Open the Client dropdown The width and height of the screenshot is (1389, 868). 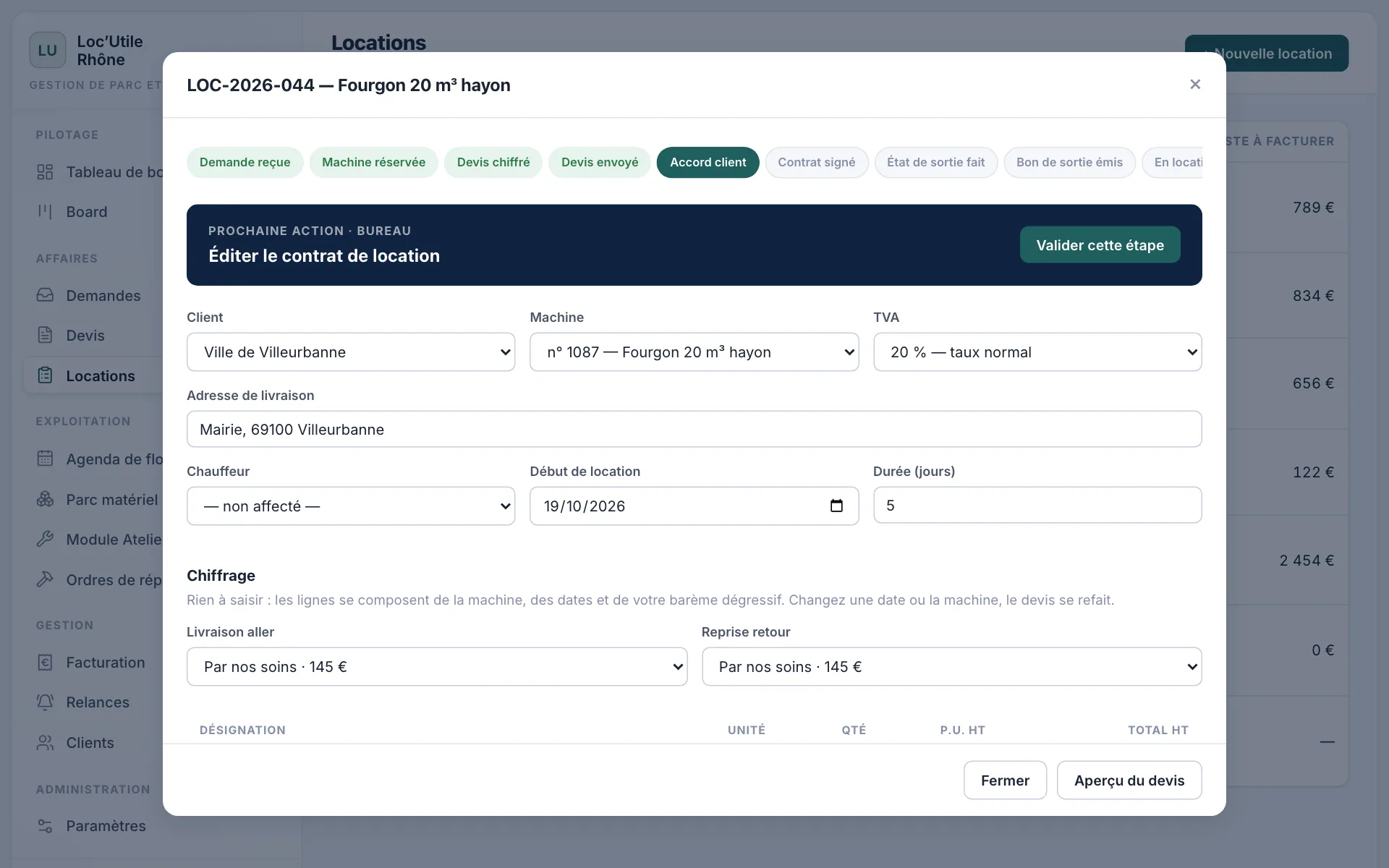[x=351, y=352]
